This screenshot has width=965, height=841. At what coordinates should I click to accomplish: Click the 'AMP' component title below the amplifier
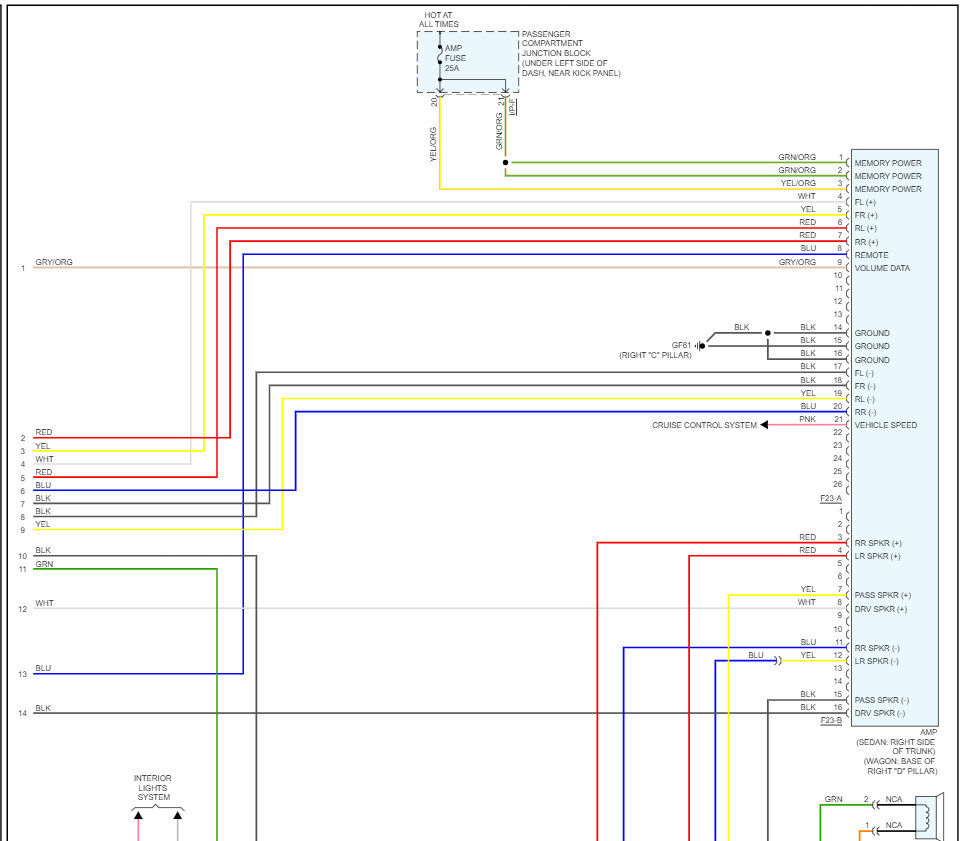(928, 732)
